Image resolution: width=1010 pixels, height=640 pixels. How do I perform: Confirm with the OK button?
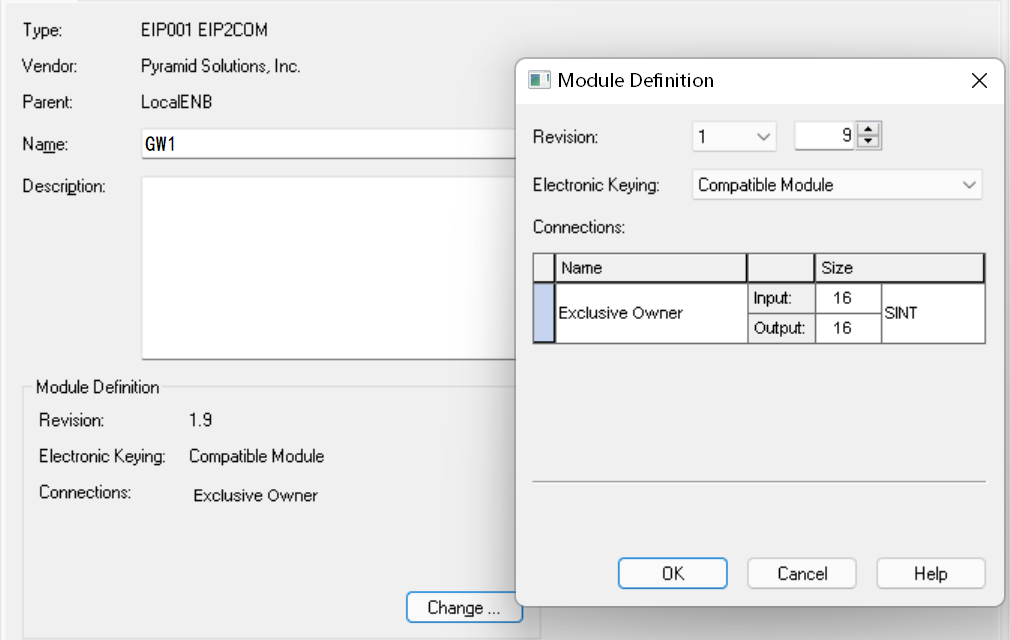click(x=672, y=574)
